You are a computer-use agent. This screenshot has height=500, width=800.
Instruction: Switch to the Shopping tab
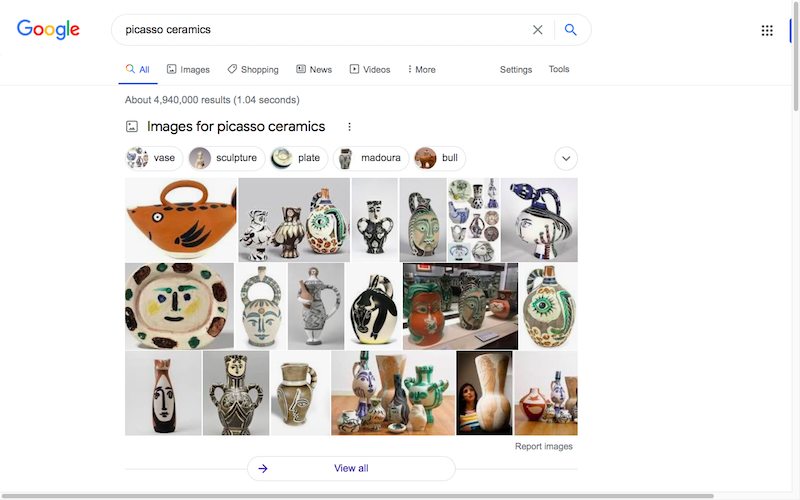click(x=253, y=69)
